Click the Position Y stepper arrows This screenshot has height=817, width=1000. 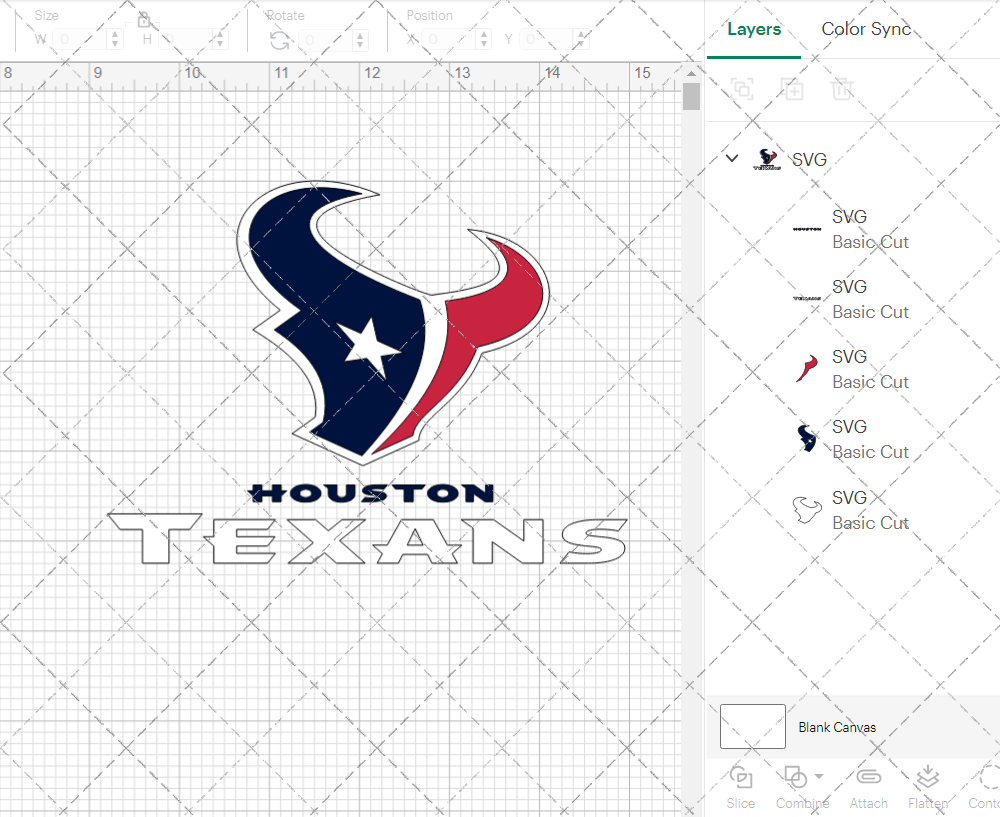pyautogui.click(x=581, y=40)
